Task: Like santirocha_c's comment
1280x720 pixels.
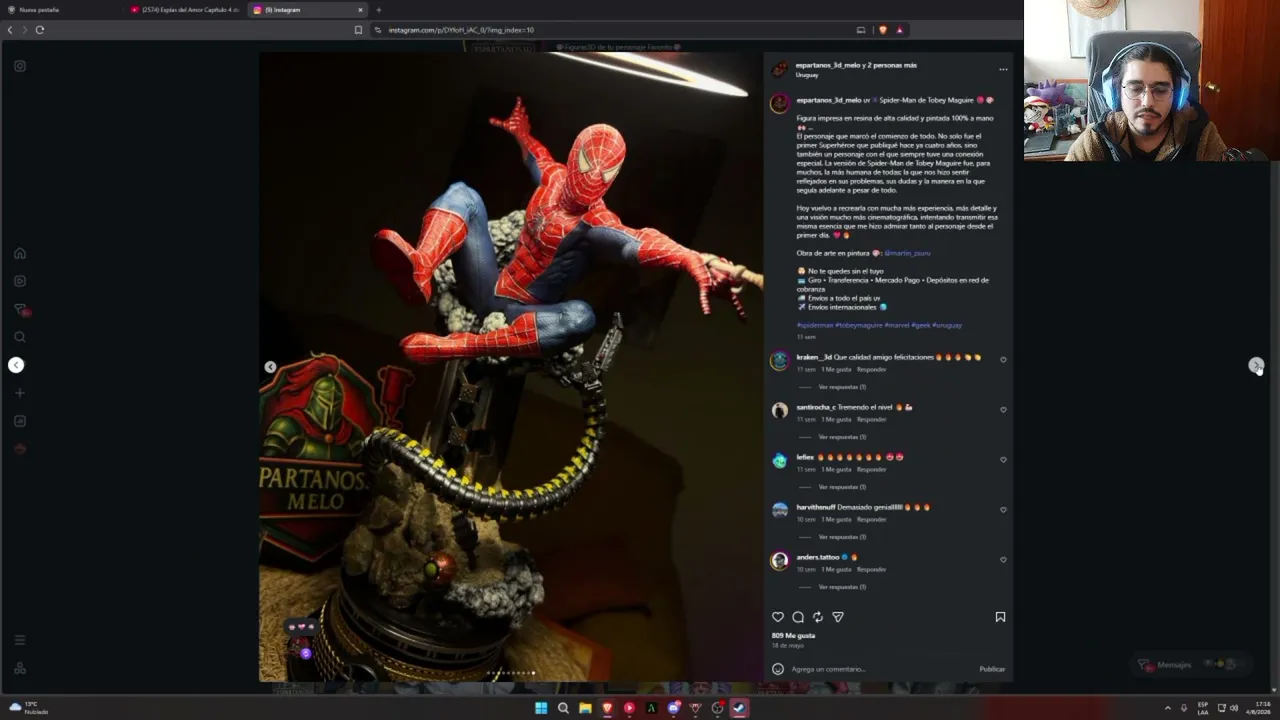Action: pyautogui.click(x=1003, y=410)
